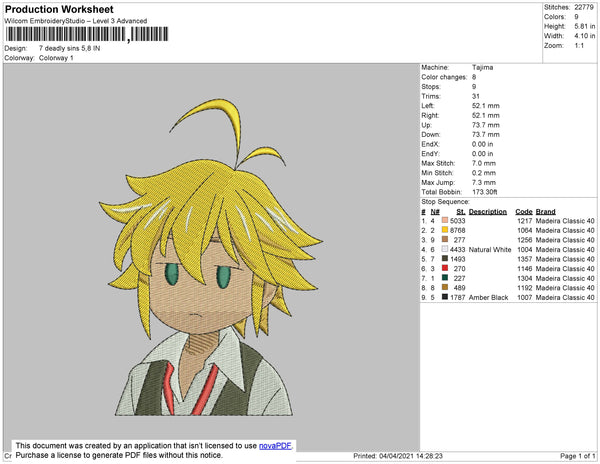Click the 'Brand' column header
The image size is (600, 464).
(546, 212)
